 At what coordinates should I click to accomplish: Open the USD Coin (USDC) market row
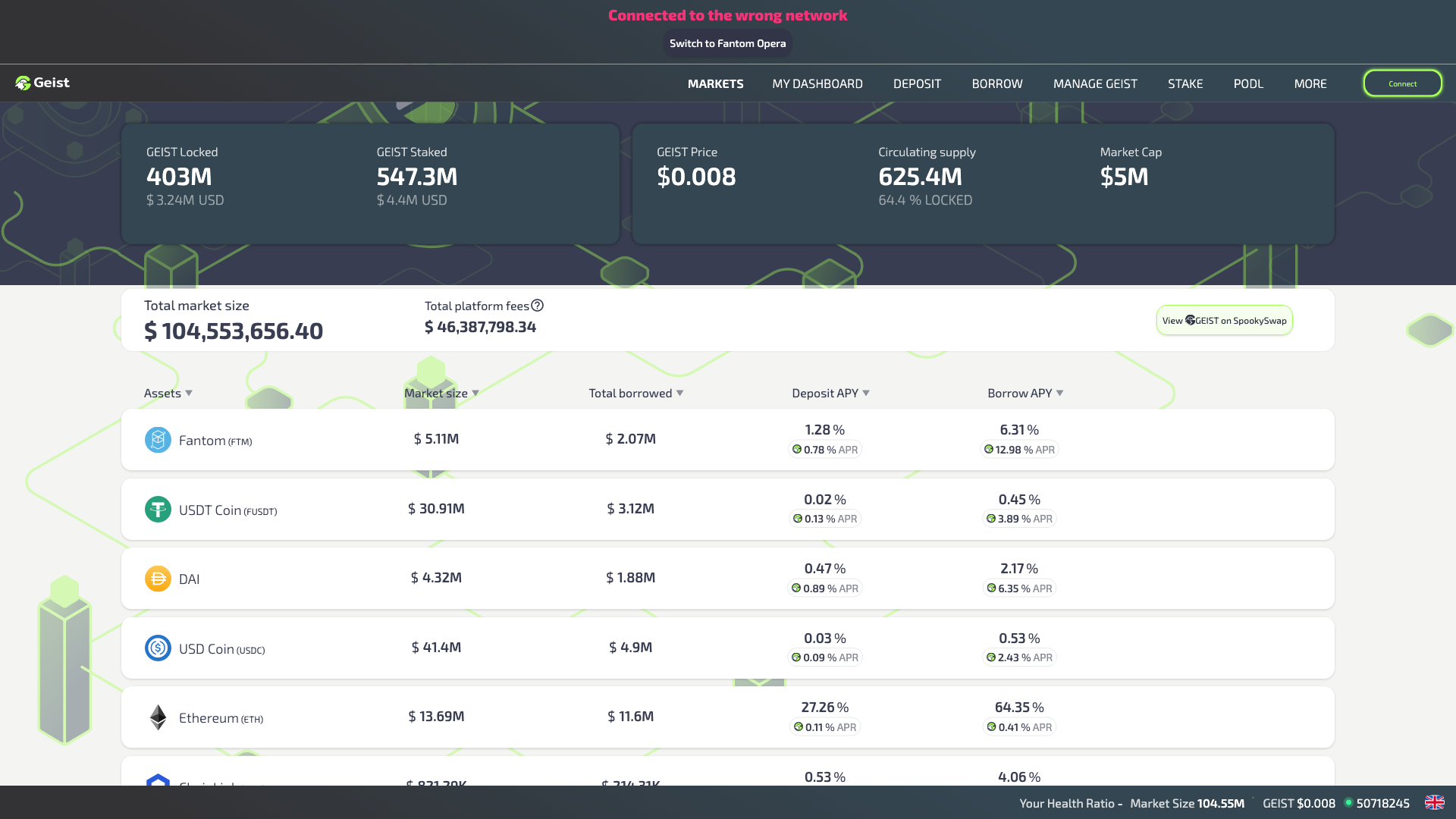(727, 648)
